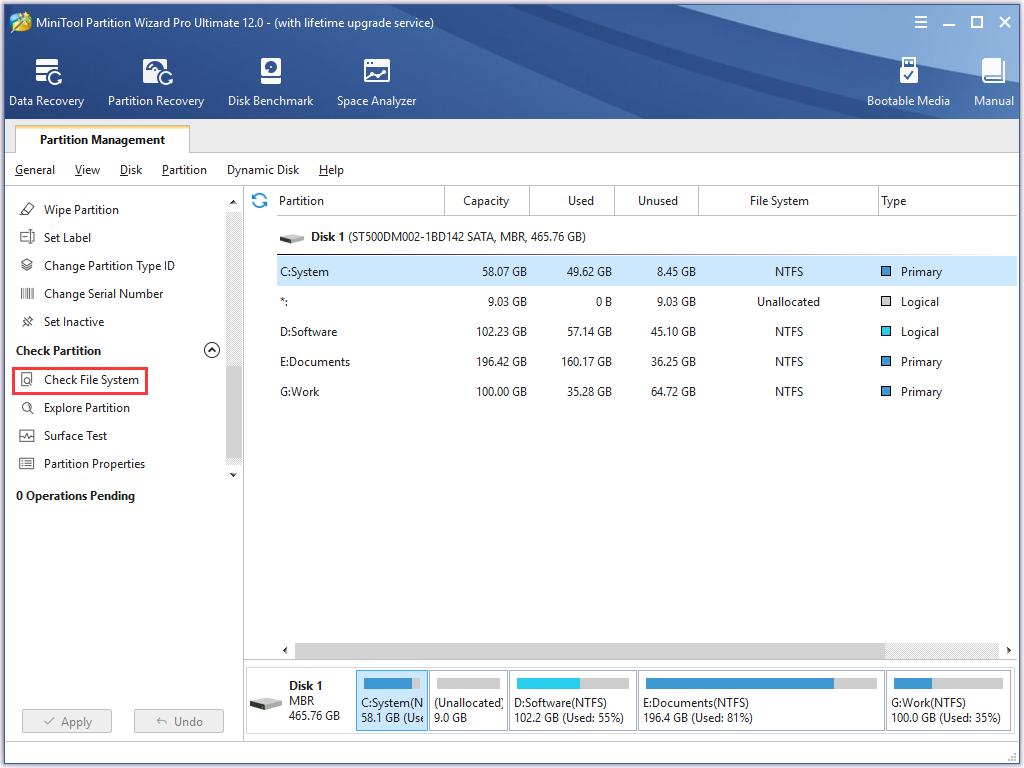Click the Unused column header
This screenshot has width=1024, height=768.
(657, 200)
